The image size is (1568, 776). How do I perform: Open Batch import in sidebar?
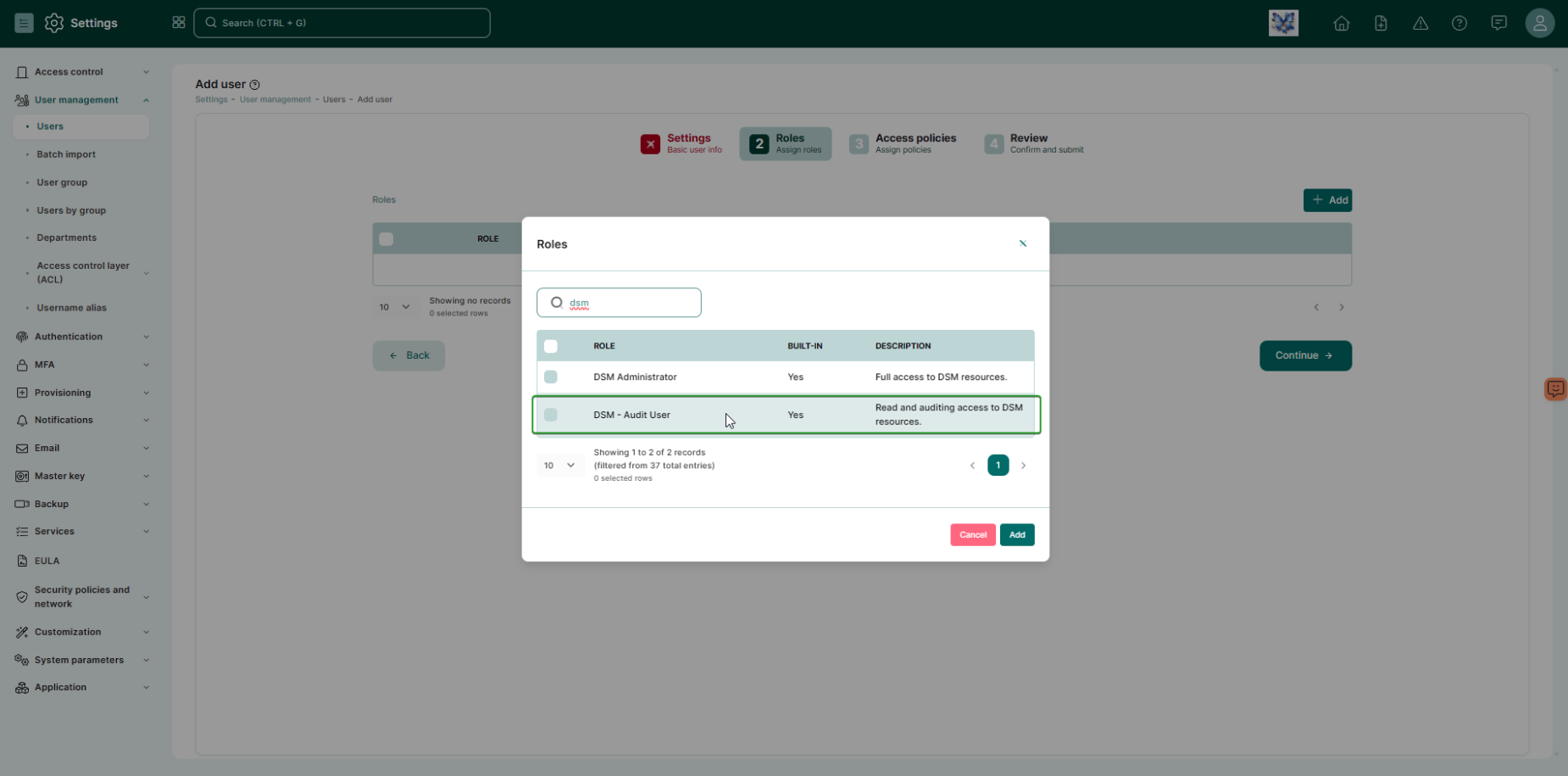point(66,154)
